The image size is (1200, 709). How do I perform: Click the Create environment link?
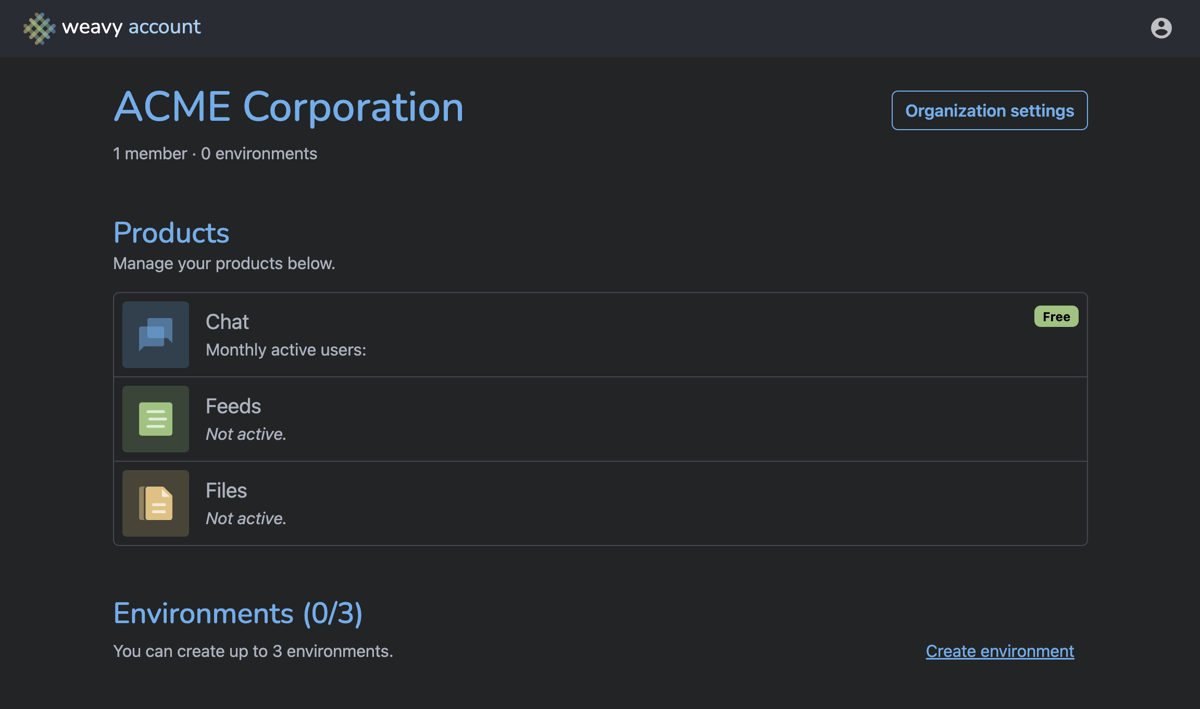pyautogui.click(x=999, y=651)
